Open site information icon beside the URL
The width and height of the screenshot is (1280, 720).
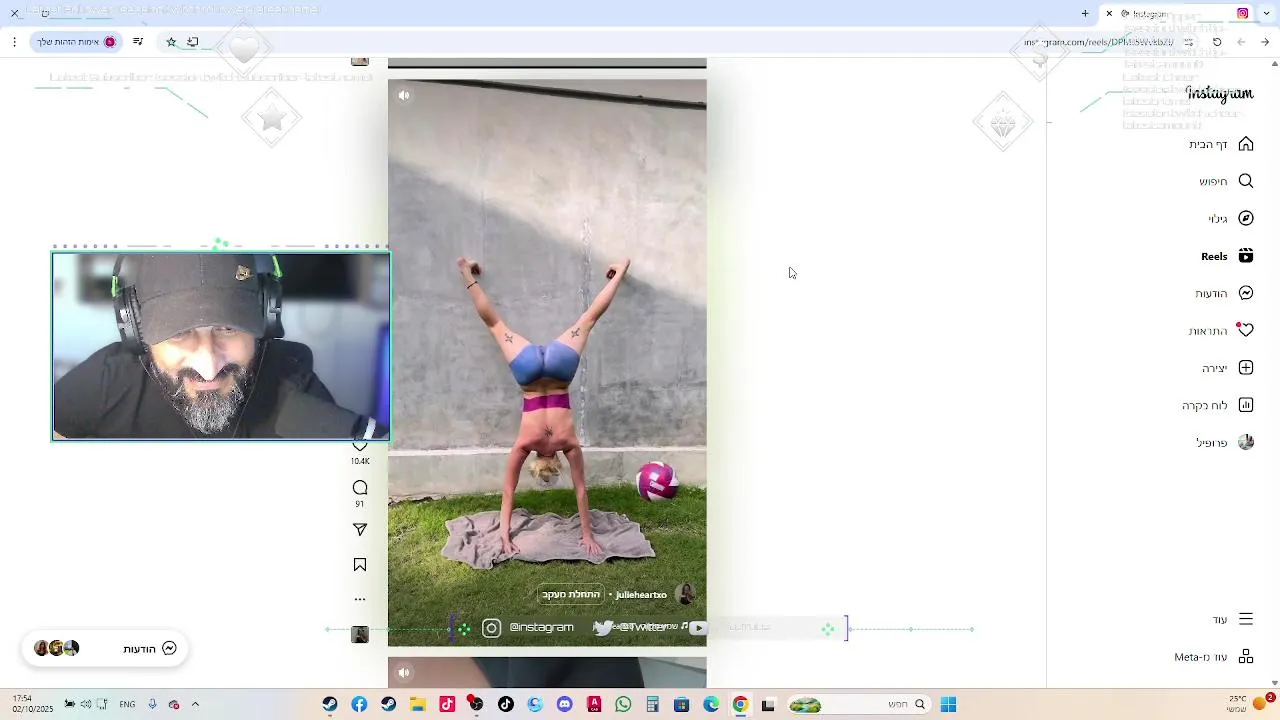pos(1188,42)
